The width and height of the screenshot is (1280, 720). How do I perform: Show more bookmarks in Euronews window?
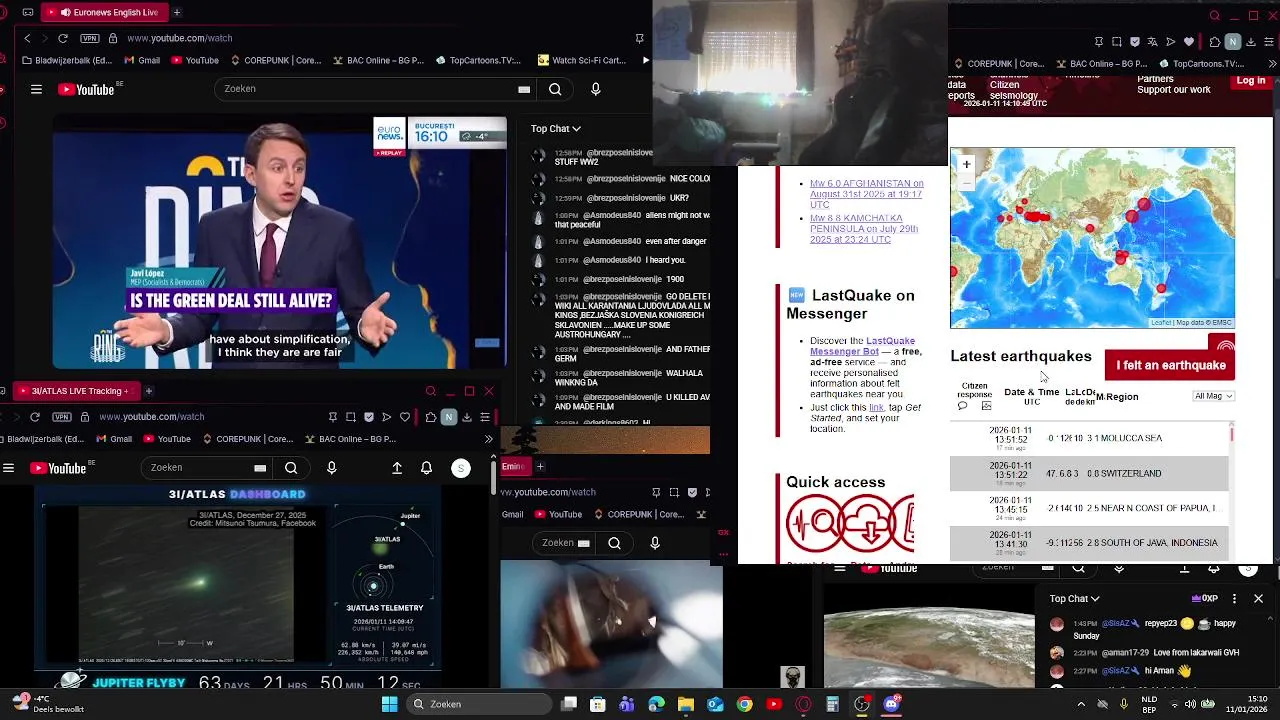coord(646,60)
